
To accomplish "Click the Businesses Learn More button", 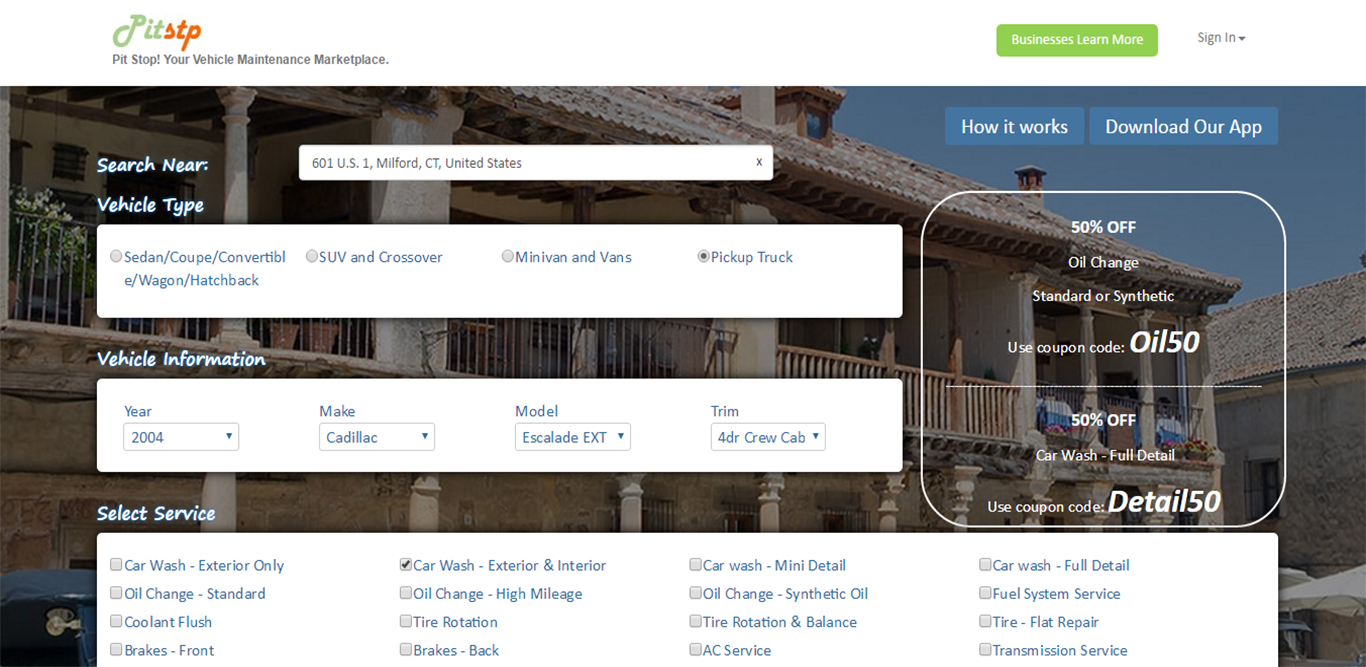I will 1076,40.
